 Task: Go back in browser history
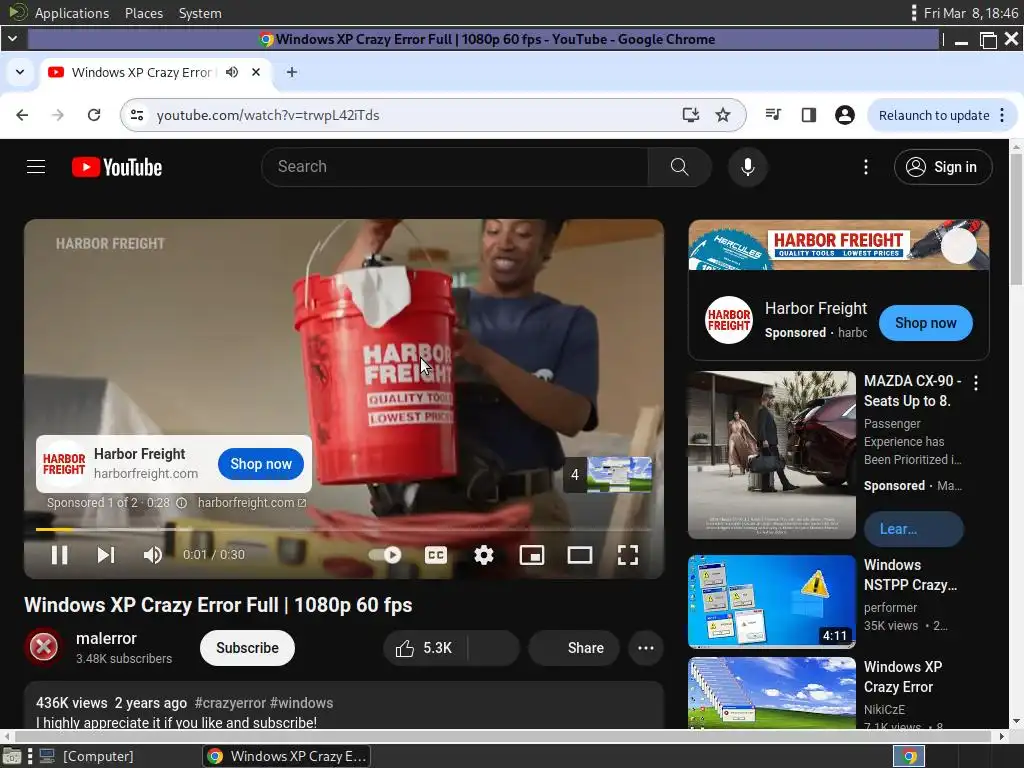(x=22, y=115)
